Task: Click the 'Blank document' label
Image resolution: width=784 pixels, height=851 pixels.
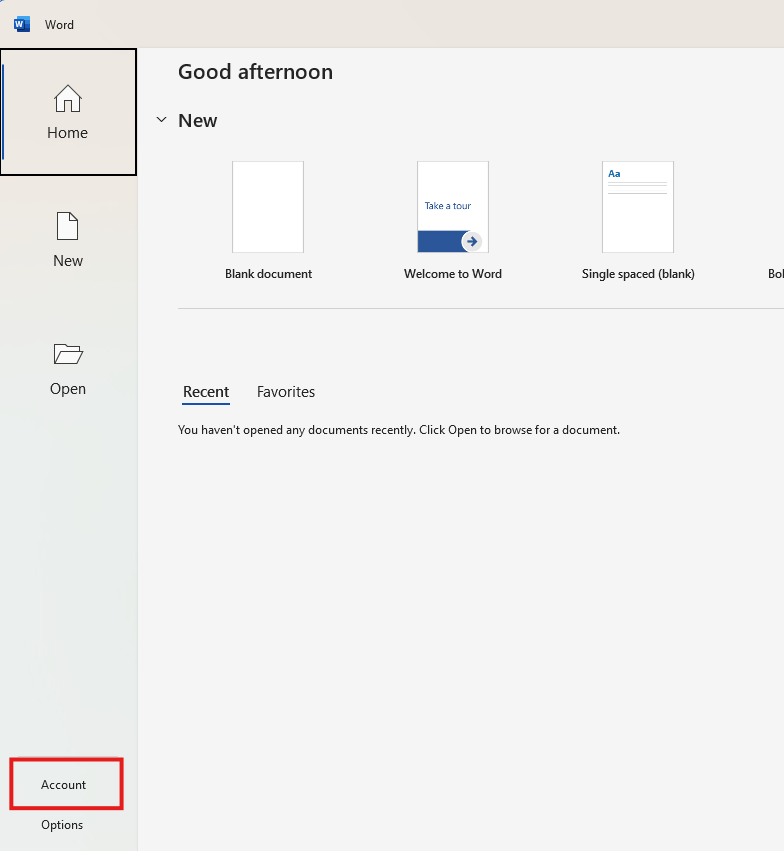Action: pyautogui.click(x=269, y=274)
